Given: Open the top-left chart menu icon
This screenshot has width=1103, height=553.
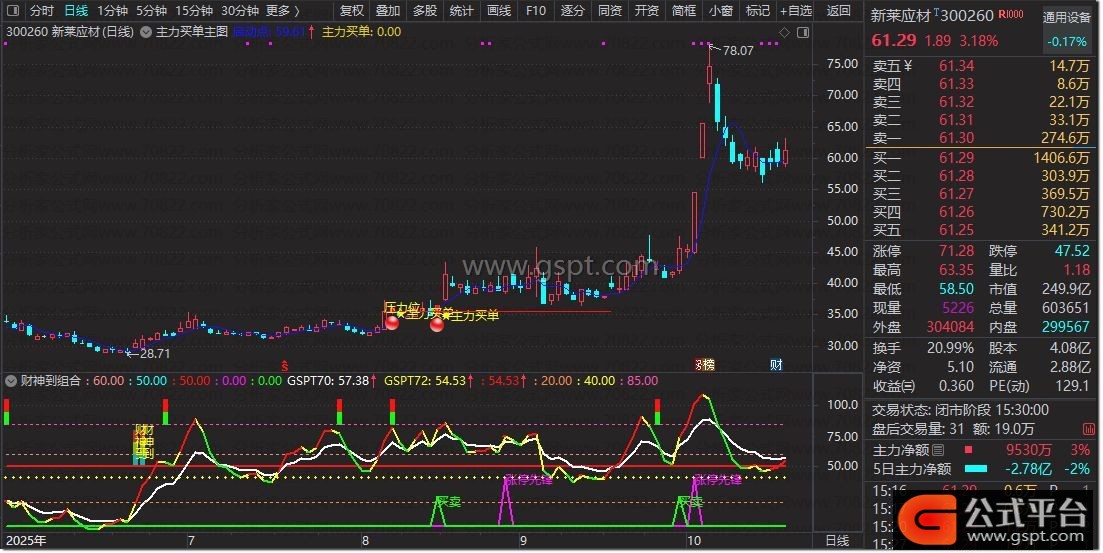Looking at the screenshot, I should click(x=12, y=11).
